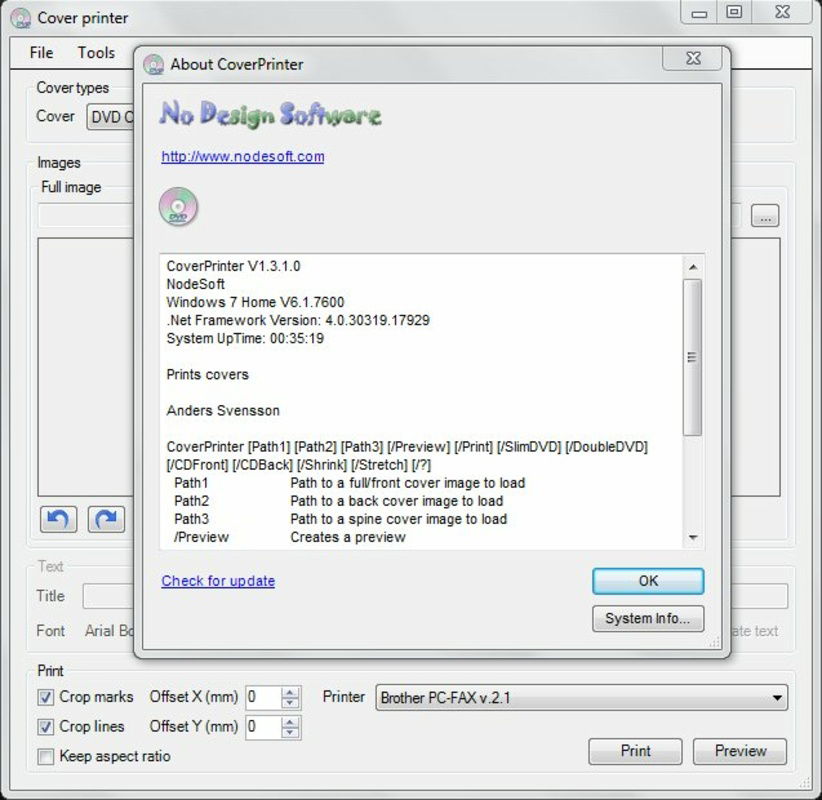Increase Offset Y value with up arrow
The width and height of the screenshot is (822, 800).
pyautogui.click(x=290, y=721)
